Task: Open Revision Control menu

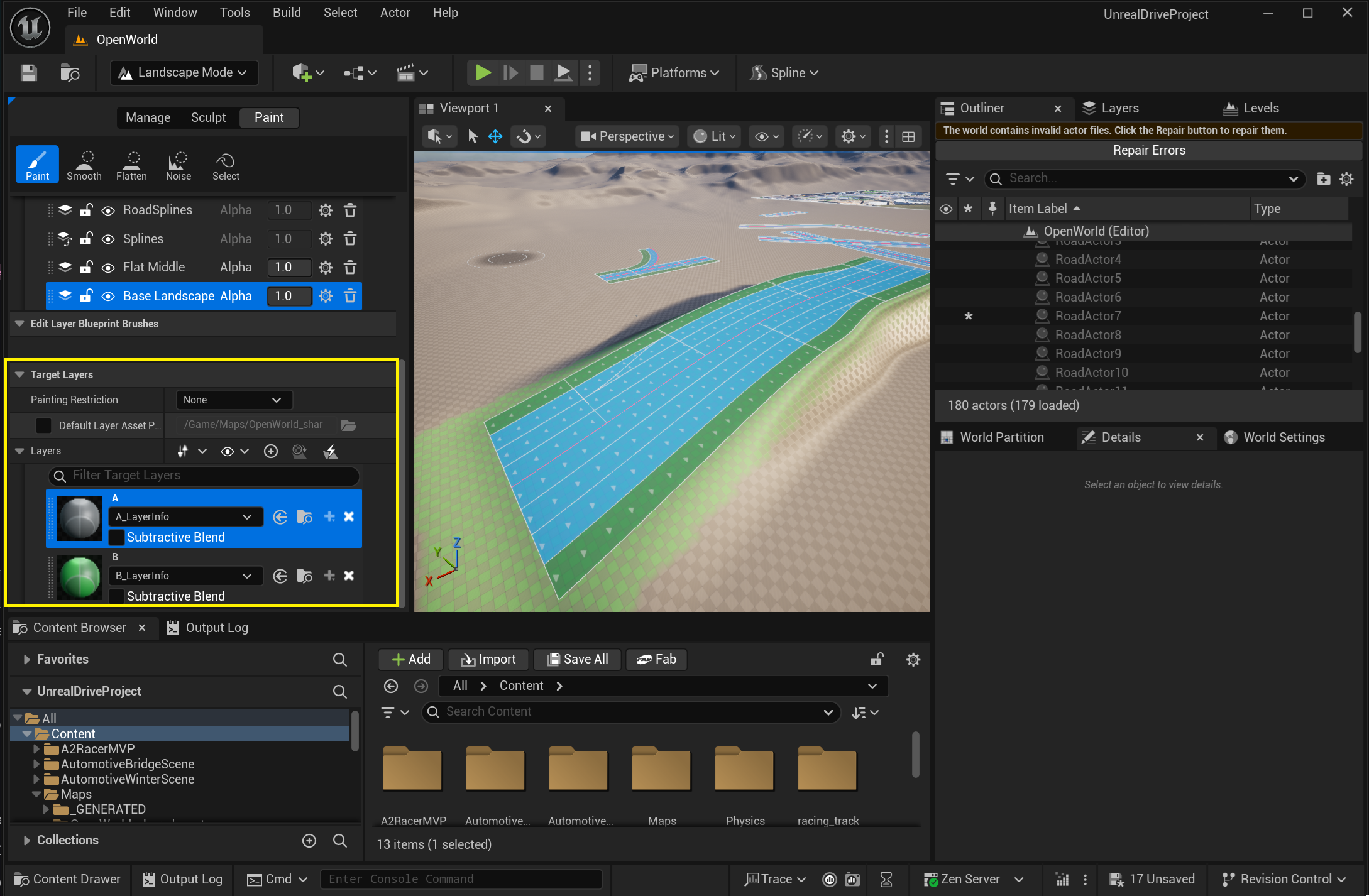Action: tap(1284, 879)
